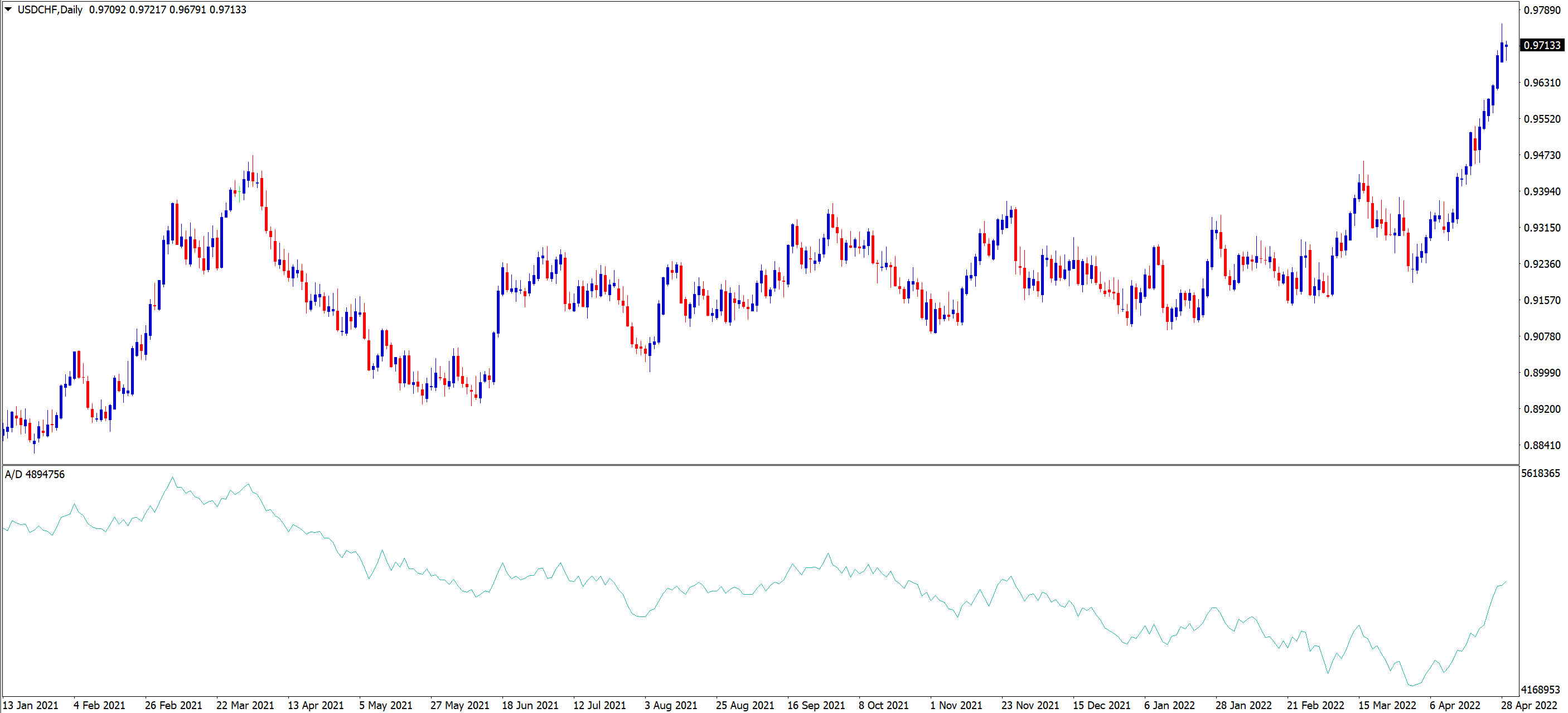1568x713 pixels.
Task: Click the 27 May 2021 date label
Action: point(459,705)
